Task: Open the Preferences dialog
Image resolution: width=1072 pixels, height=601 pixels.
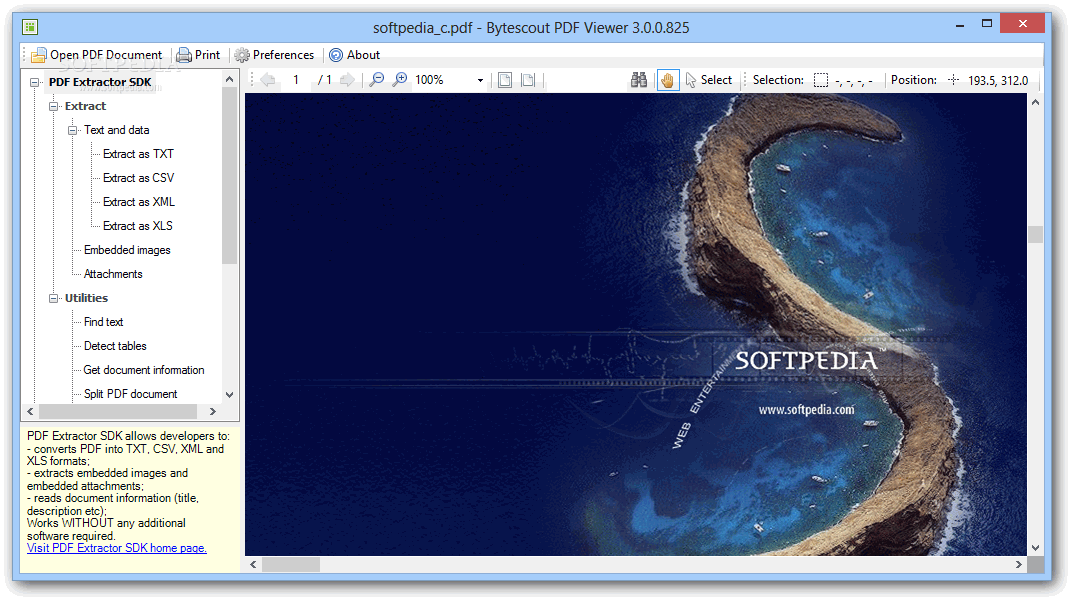Action: click(274, 55)
